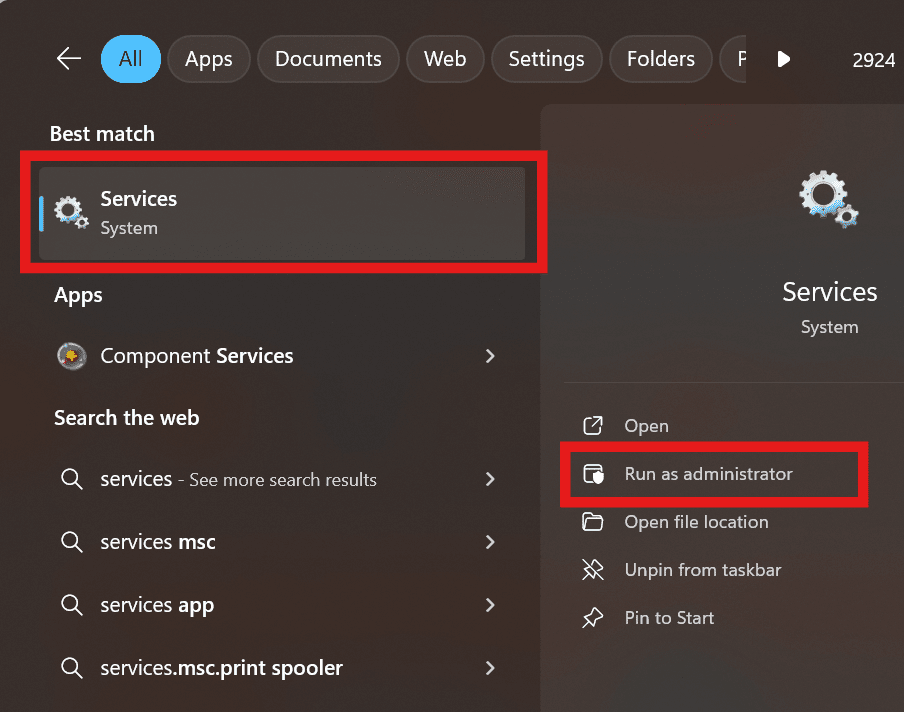The image size is (904, 712).
Task: Switch to the Documents filter tab
Action: click(x=328, y=59)
